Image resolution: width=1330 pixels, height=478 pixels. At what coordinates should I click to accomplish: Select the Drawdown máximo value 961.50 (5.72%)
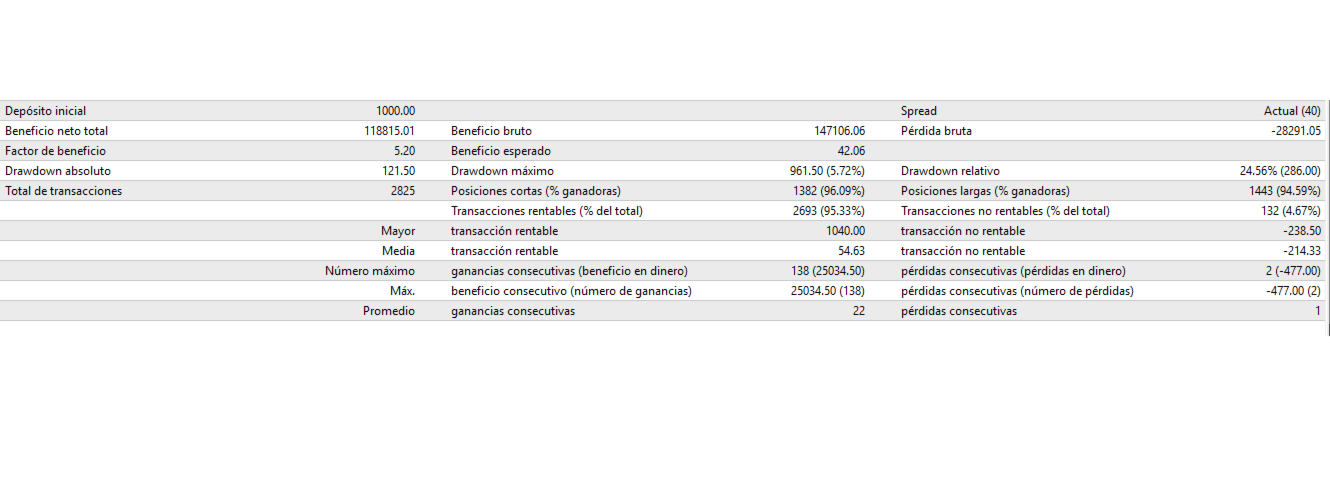(827, 171)
